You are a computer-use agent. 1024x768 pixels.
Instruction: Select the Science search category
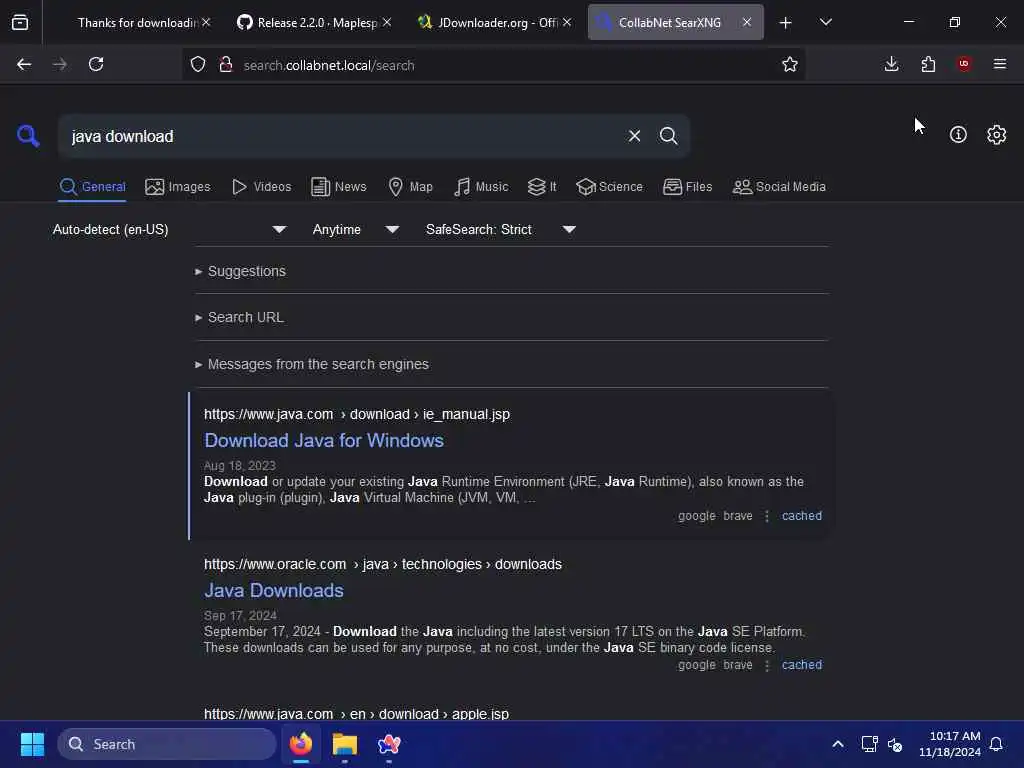pyautogui.click(x=609, y=187)
